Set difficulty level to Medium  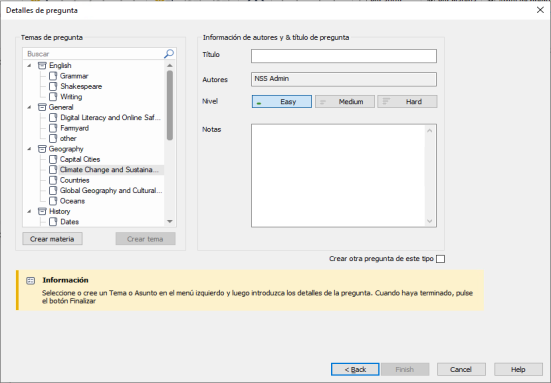click(345, 102)
